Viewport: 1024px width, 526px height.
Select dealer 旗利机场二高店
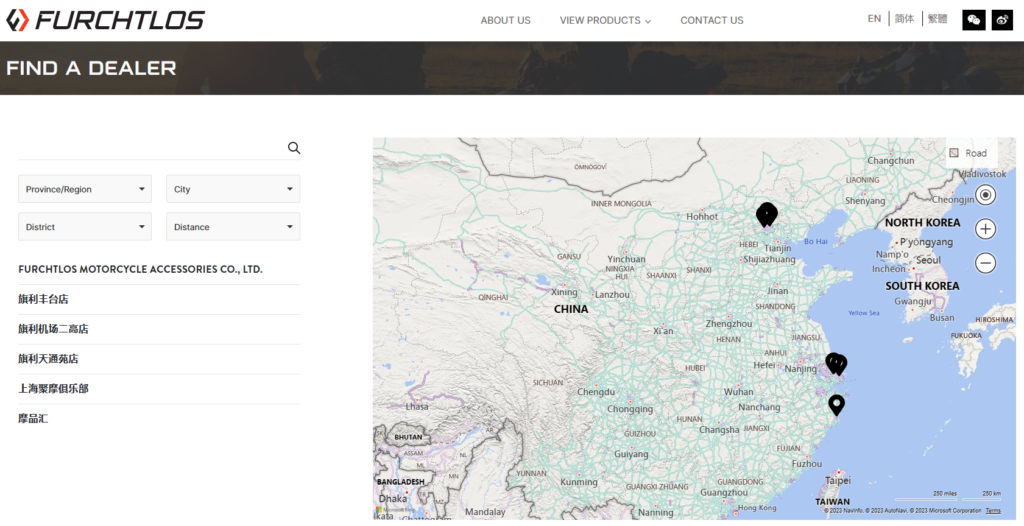click(53, 329)
